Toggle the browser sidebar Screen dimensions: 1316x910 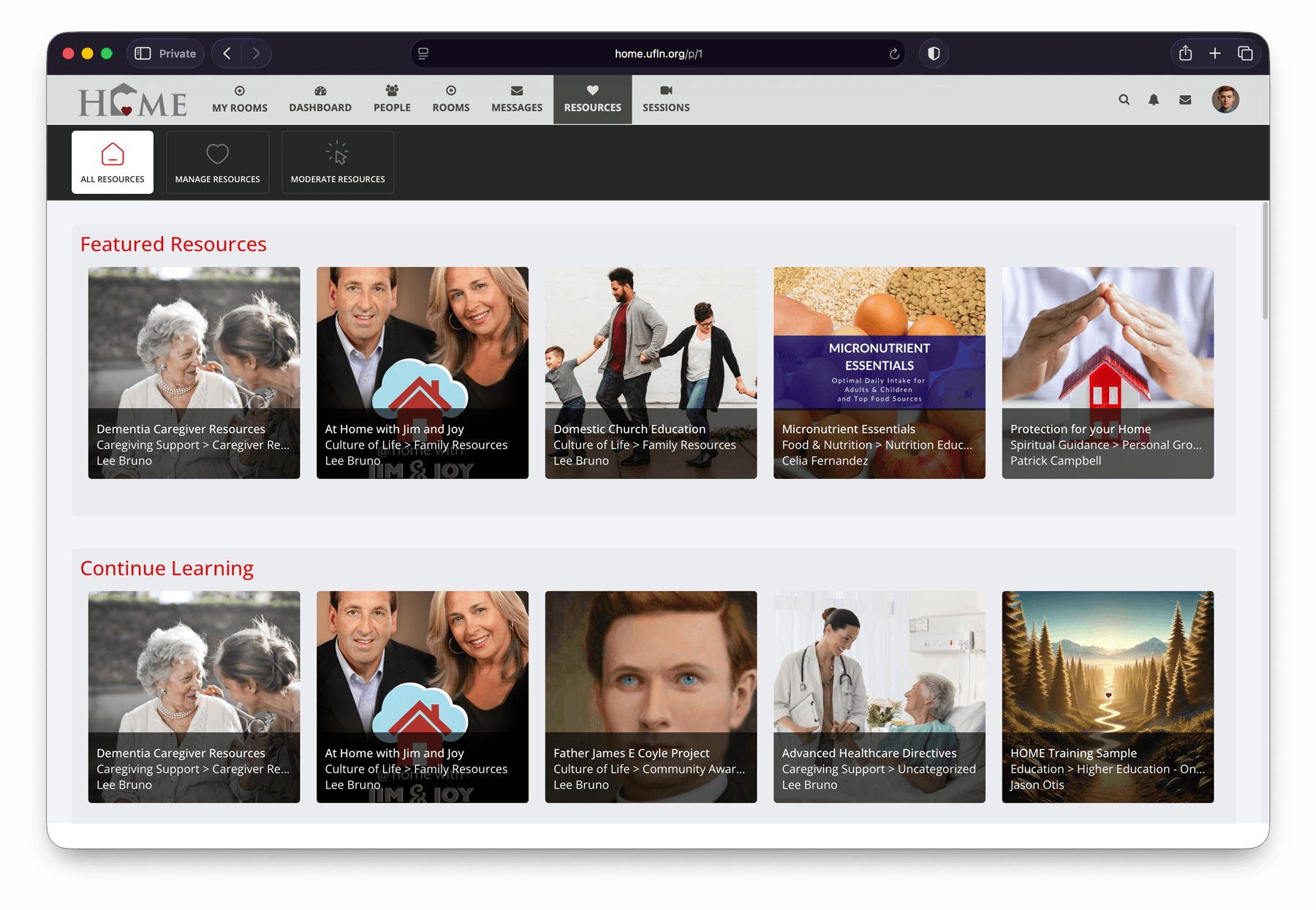point(143,53)
